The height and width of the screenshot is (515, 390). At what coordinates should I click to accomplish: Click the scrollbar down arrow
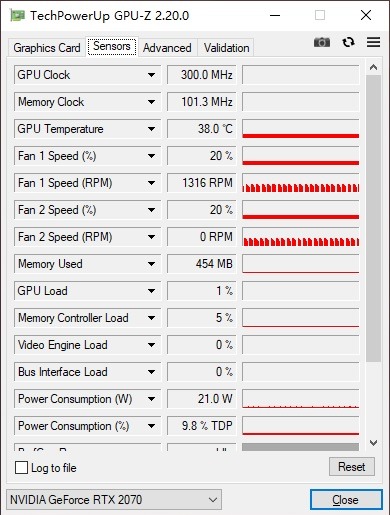tap(373, 443)
